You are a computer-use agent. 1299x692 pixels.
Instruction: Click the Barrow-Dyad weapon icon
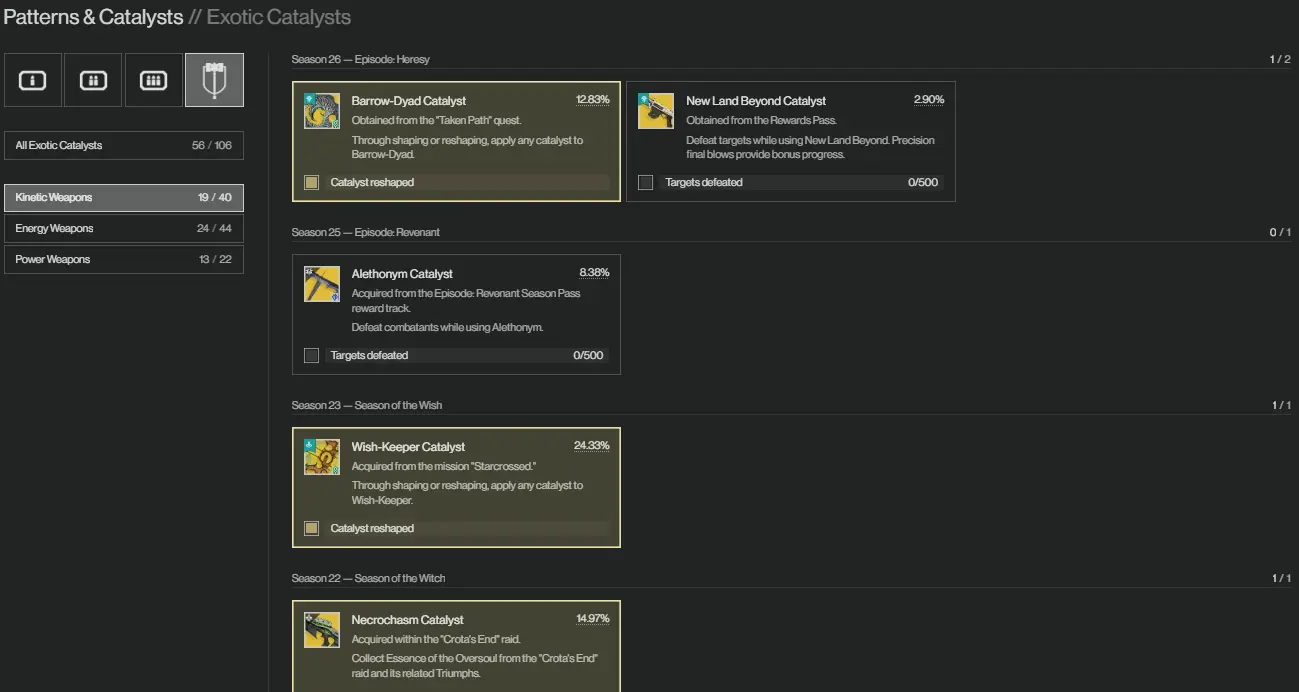click(322, 111)
